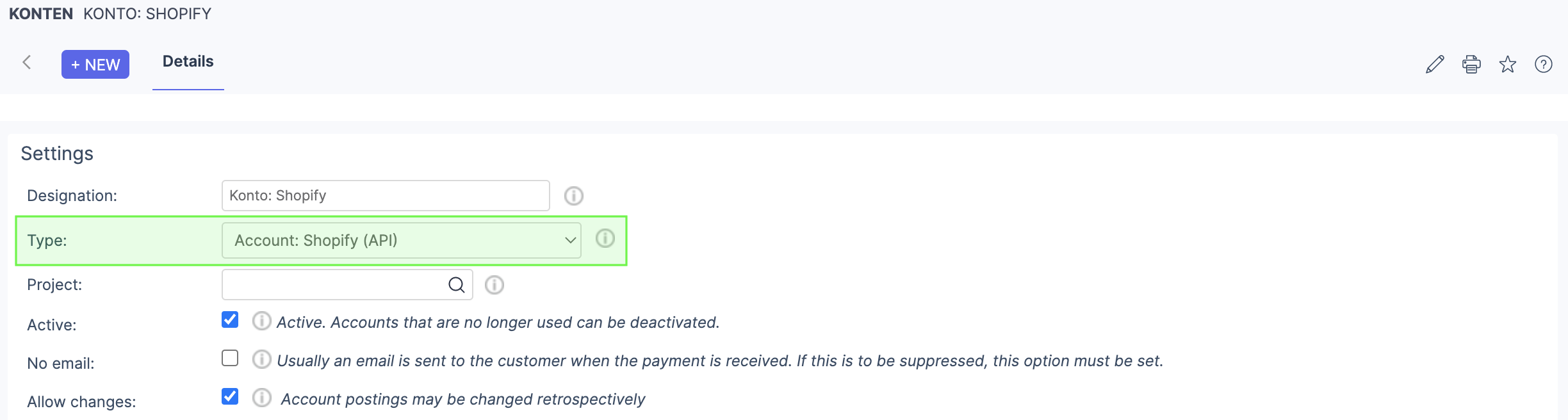Click info icon next to Project field
Image resolution: width=1568 pixels, height=420 pixels.
(x=494, y=285)
